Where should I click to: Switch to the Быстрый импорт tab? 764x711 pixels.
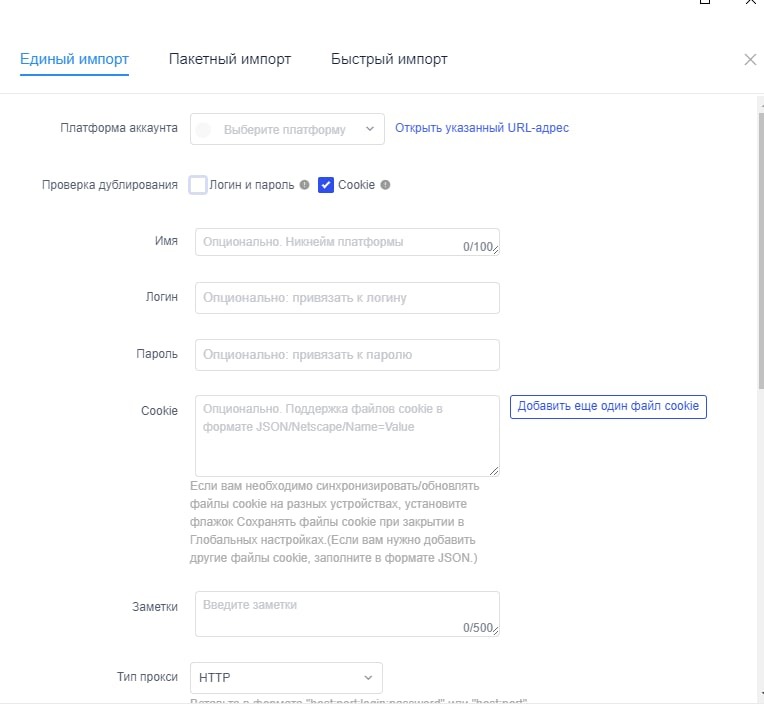point(389,59)
